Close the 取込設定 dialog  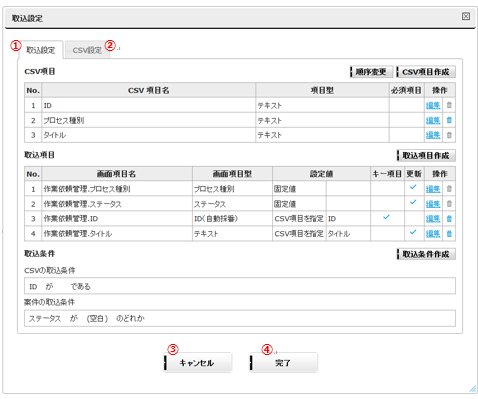(x=466, y=16)
